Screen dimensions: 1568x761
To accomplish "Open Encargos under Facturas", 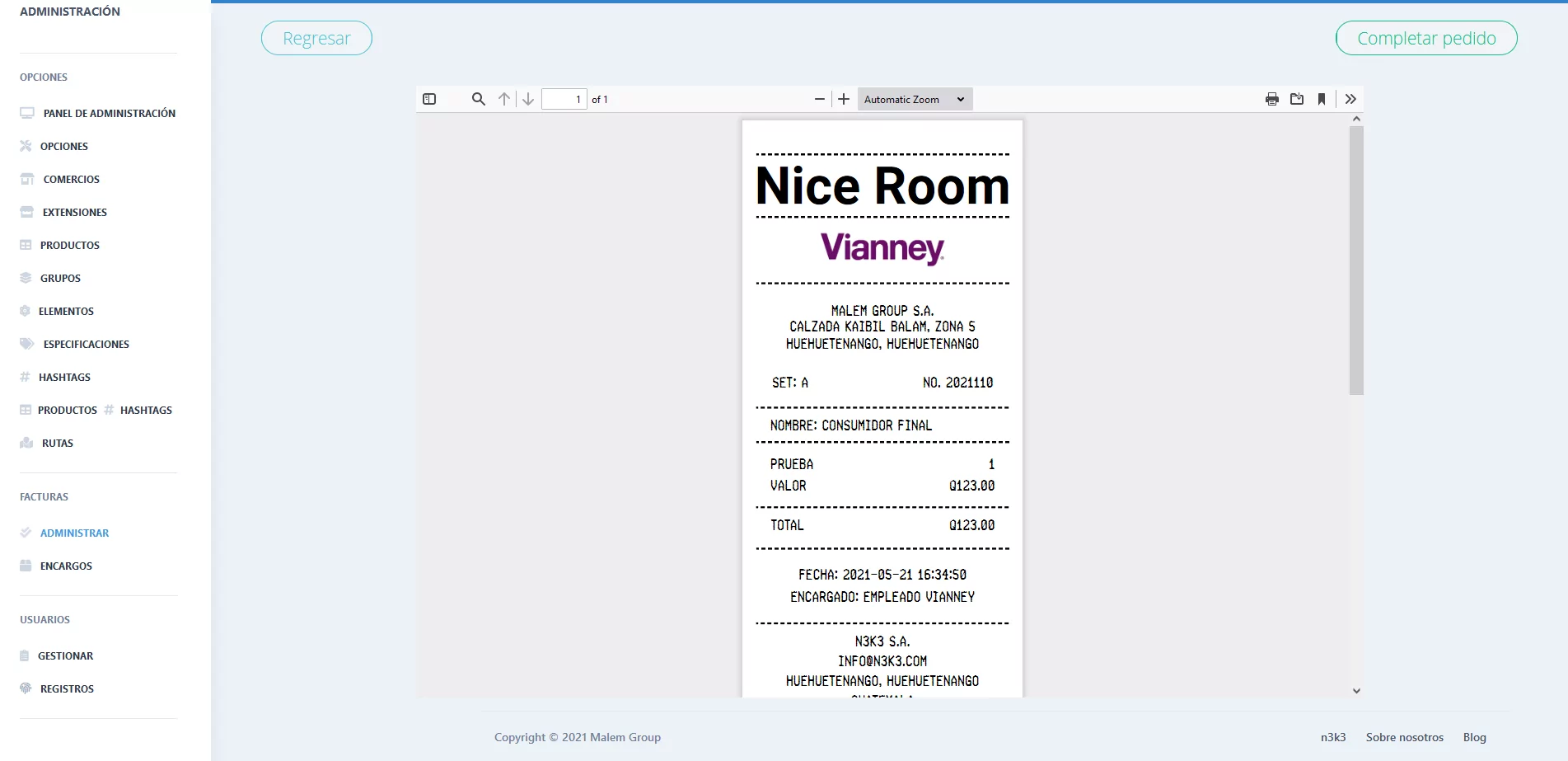I will coord(66,566).
